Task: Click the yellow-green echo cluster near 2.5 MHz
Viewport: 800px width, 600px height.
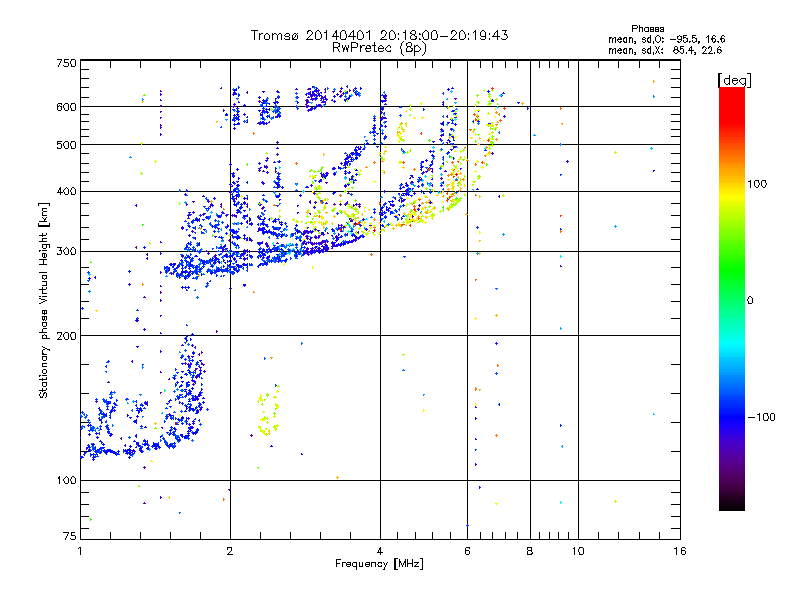Action: (x=268, y=411)
